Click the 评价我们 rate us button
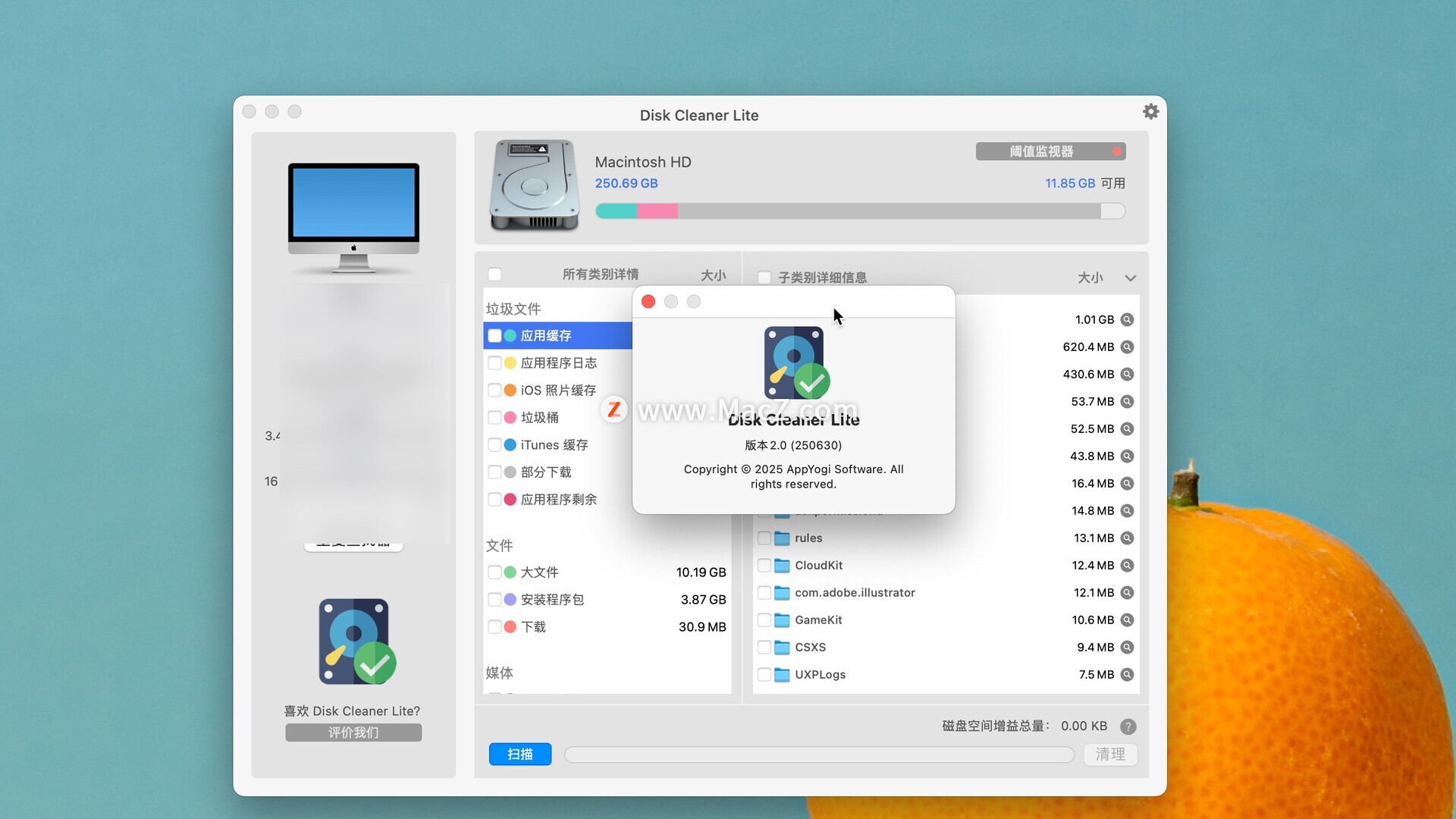This screenshot has width=1456, height=819. tap(353, 733)
